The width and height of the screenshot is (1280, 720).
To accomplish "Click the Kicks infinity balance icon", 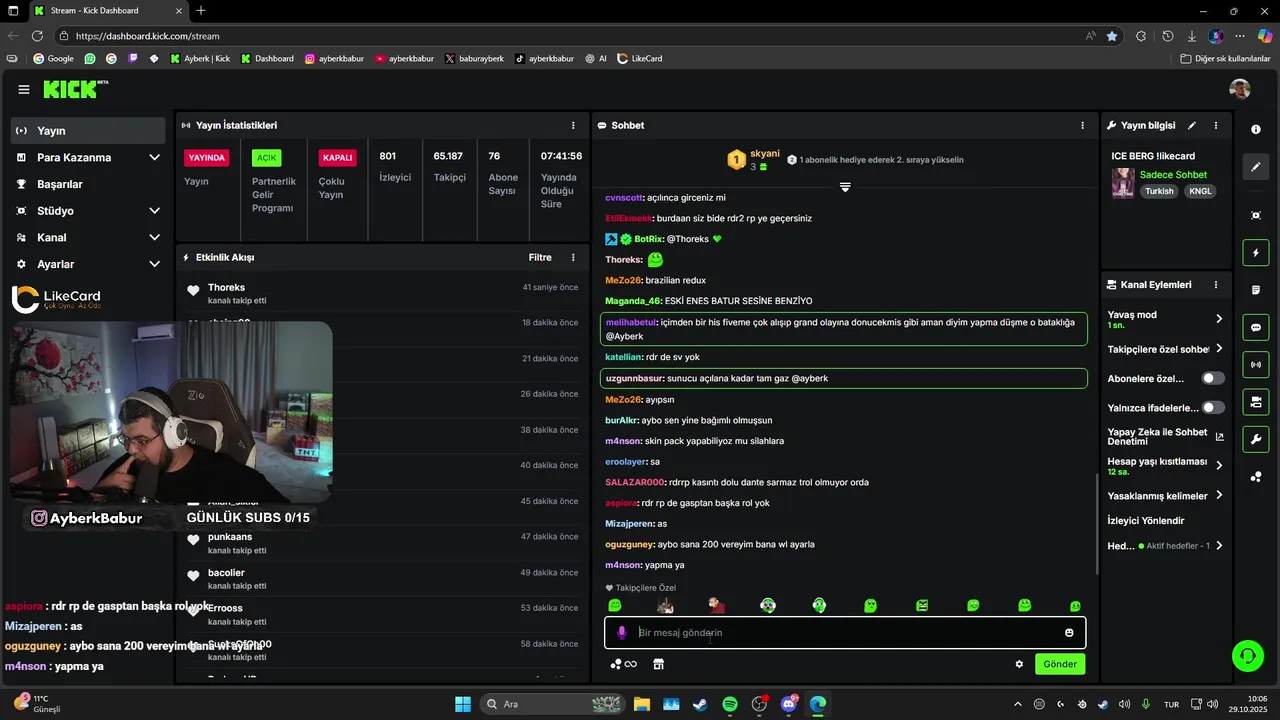I will click(x=623, y=664).
